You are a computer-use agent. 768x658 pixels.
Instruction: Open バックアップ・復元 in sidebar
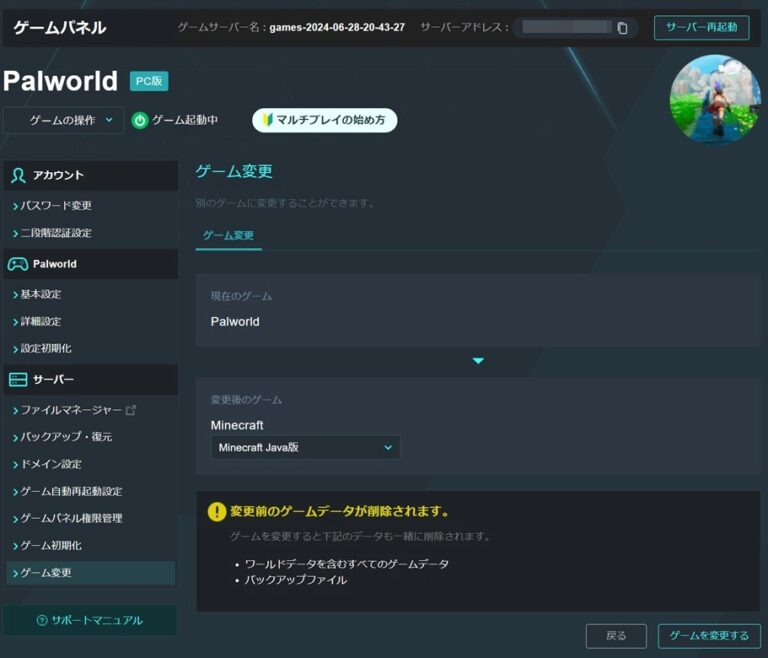(x=63, y=437)
